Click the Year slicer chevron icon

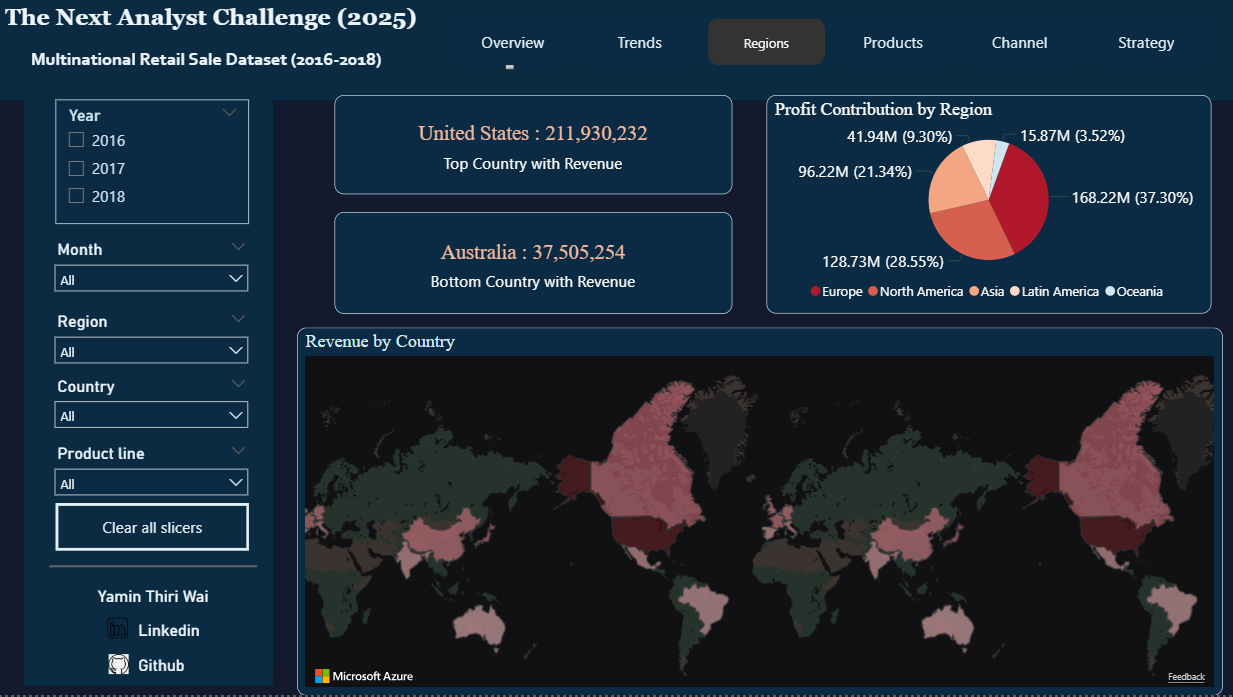(229, 113)
